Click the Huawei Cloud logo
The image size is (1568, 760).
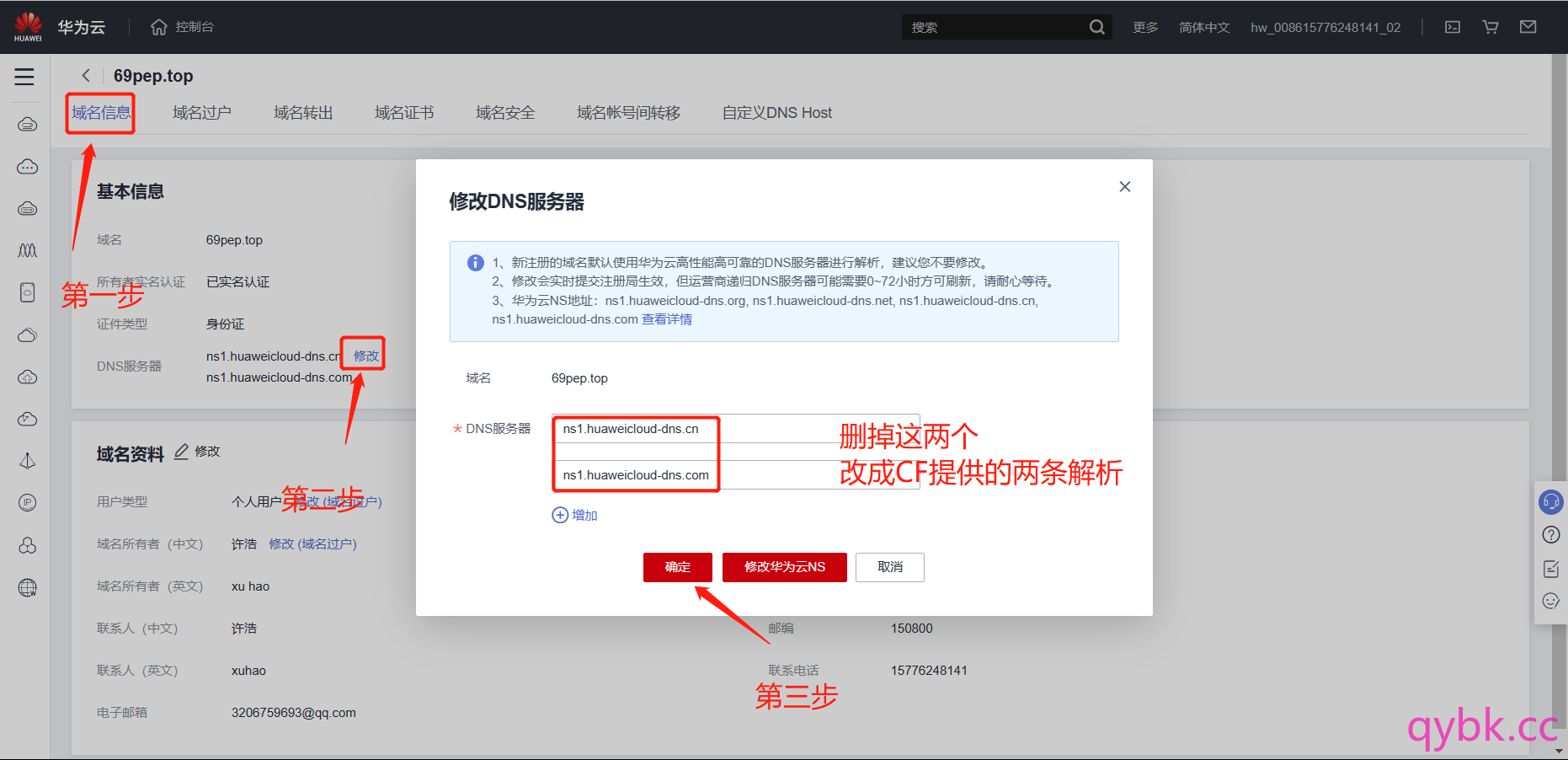pyautogui.click(x=28, y=26)
